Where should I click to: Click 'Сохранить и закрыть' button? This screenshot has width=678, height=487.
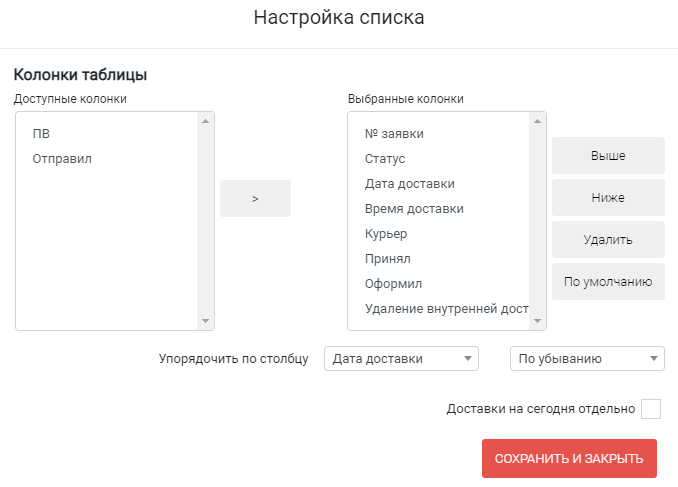click(569, 458)
